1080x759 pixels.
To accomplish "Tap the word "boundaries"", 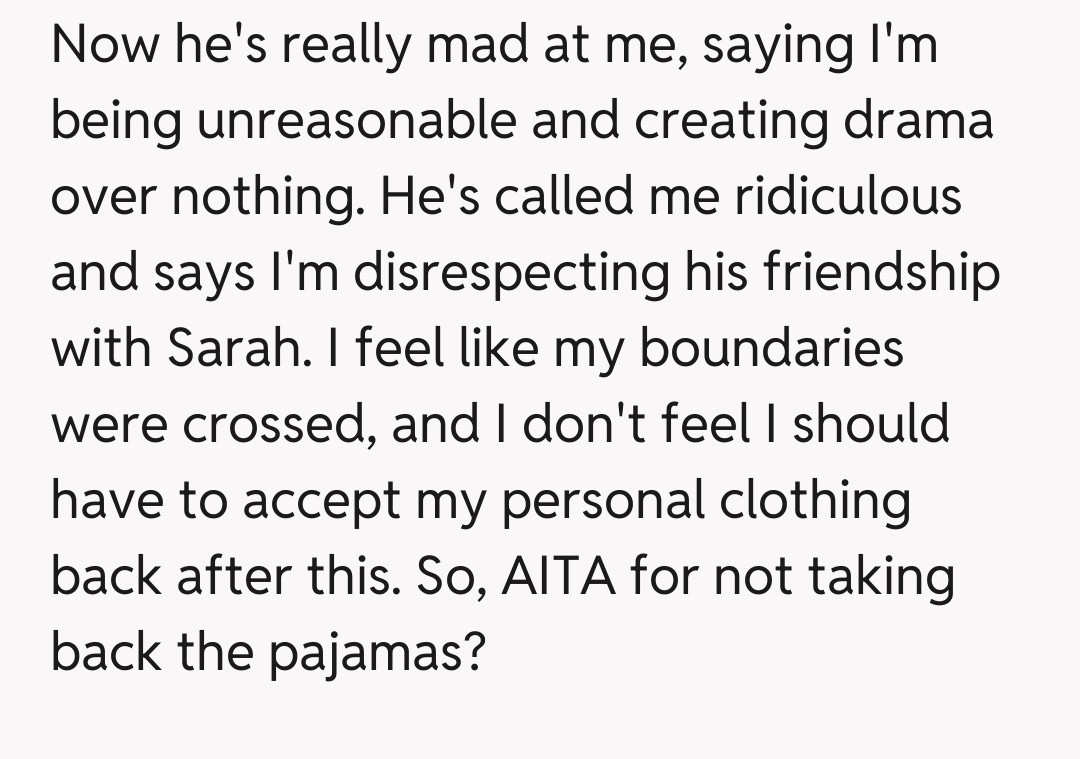I will (771, 348).
